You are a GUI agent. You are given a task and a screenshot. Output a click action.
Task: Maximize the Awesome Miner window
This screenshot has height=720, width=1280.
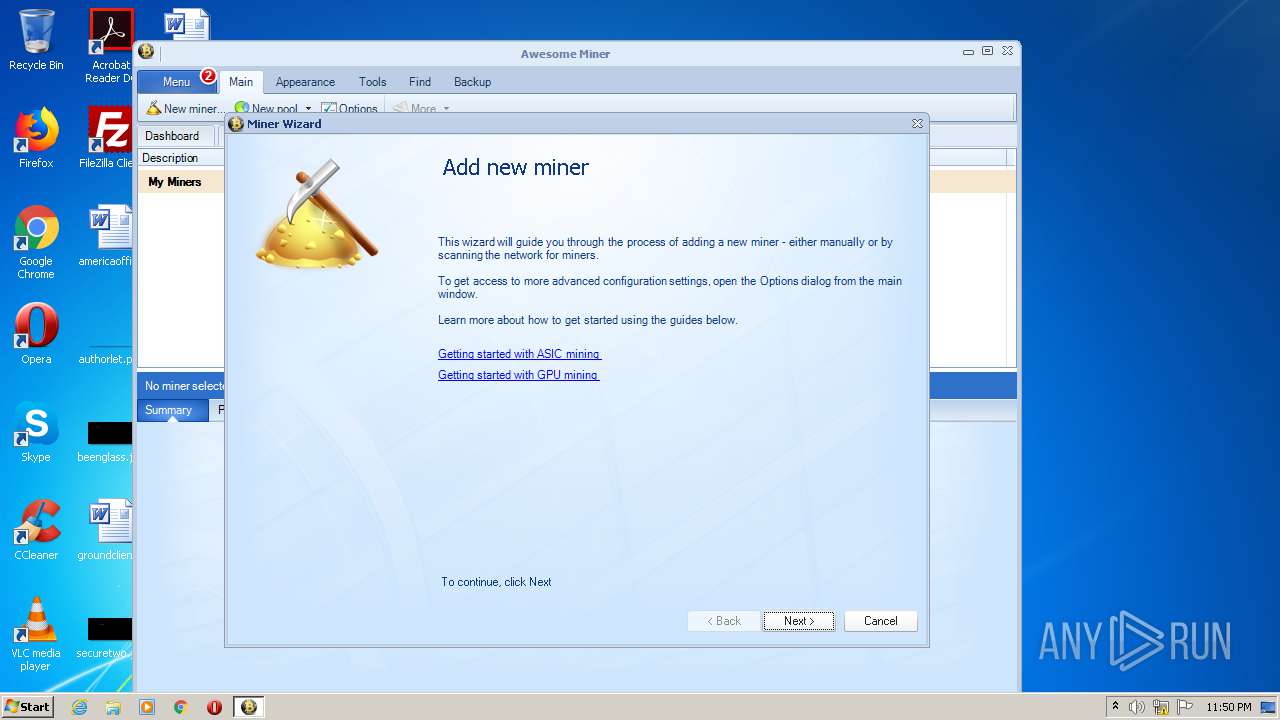pos(987,51)
